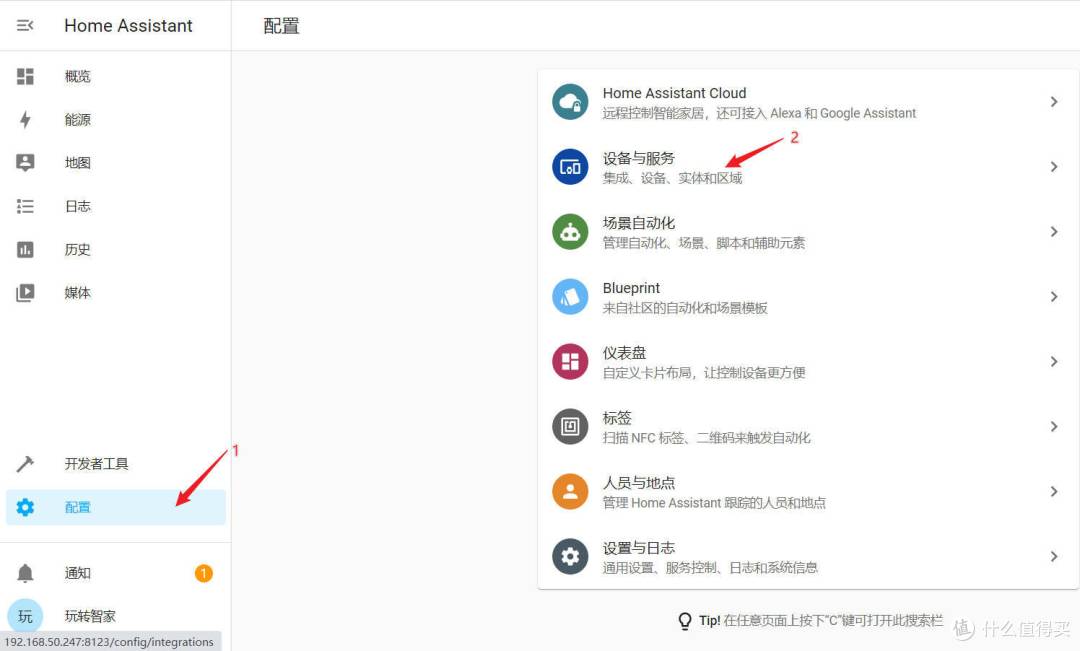The width and height of the screenshot is (1080, 651).
Task: Open 媒体 from the sidebar
Action: 116,293
